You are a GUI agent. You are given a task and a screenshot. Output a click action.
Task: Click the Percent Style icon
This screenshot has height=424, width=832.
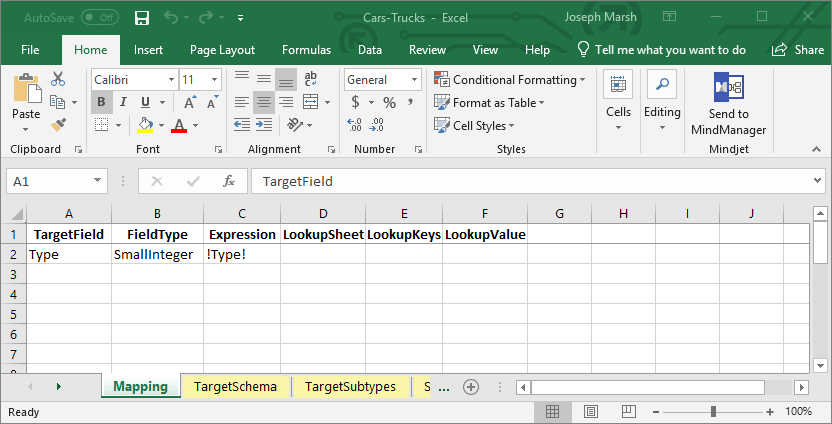pyautogui.click(x=389, y=102)
